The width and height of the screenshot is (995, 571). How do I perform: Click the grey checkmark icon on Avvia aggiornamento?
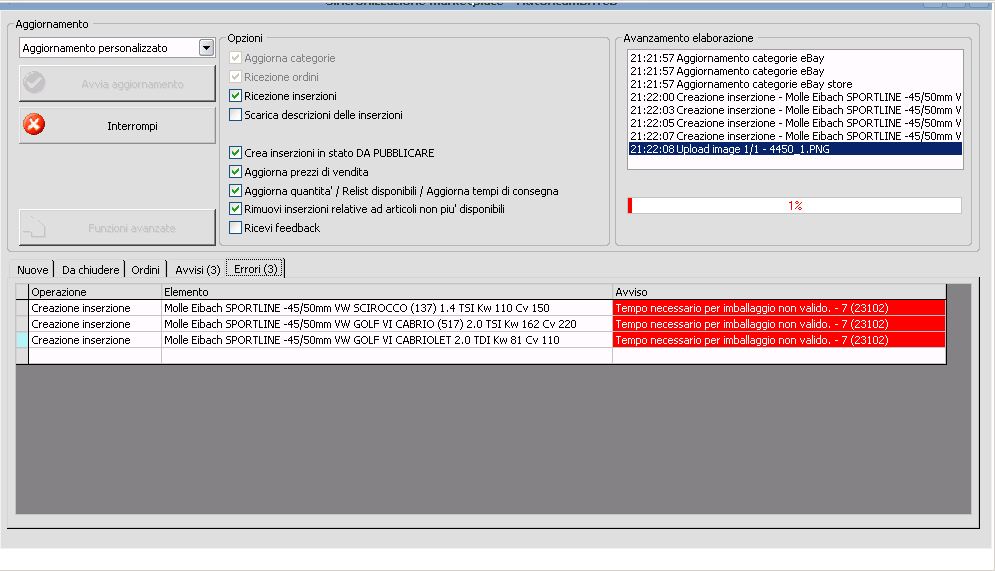(34, 82)
